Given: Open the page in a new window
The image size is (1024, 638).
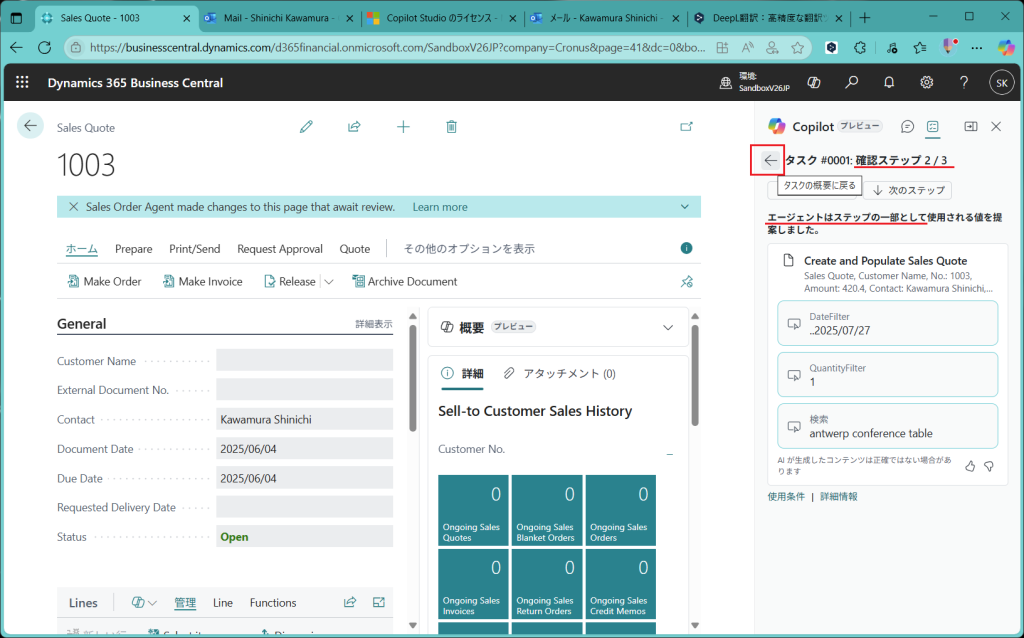Looking at the screenshot, I should (686, 127).
